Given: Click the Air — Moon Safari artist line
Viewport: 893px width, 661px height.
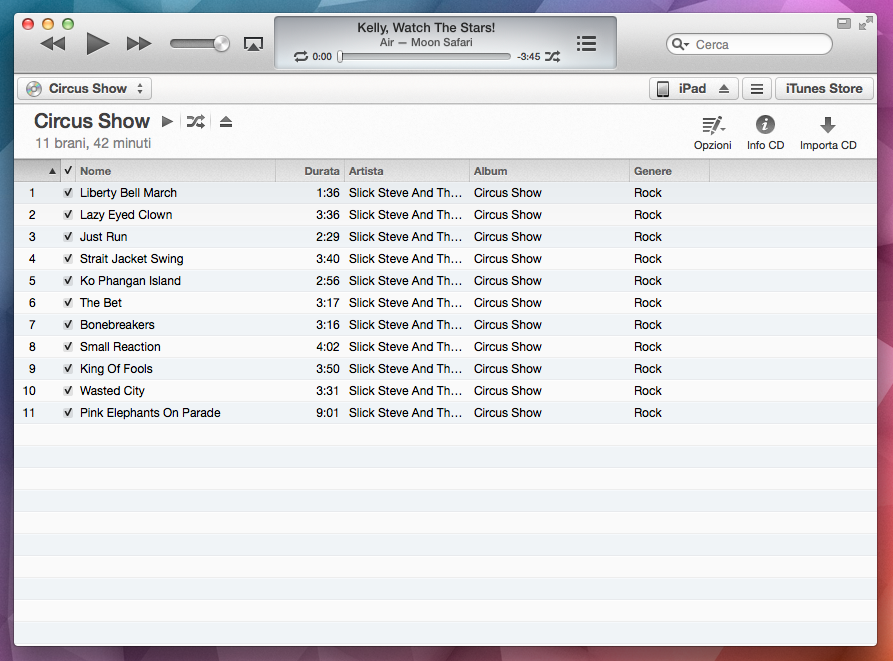Looking at the screenshot, I should (x=426, y=42).
